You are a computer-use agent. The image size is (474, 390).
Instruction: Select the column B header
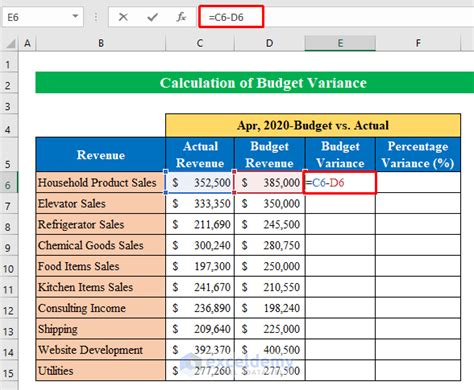101,43
